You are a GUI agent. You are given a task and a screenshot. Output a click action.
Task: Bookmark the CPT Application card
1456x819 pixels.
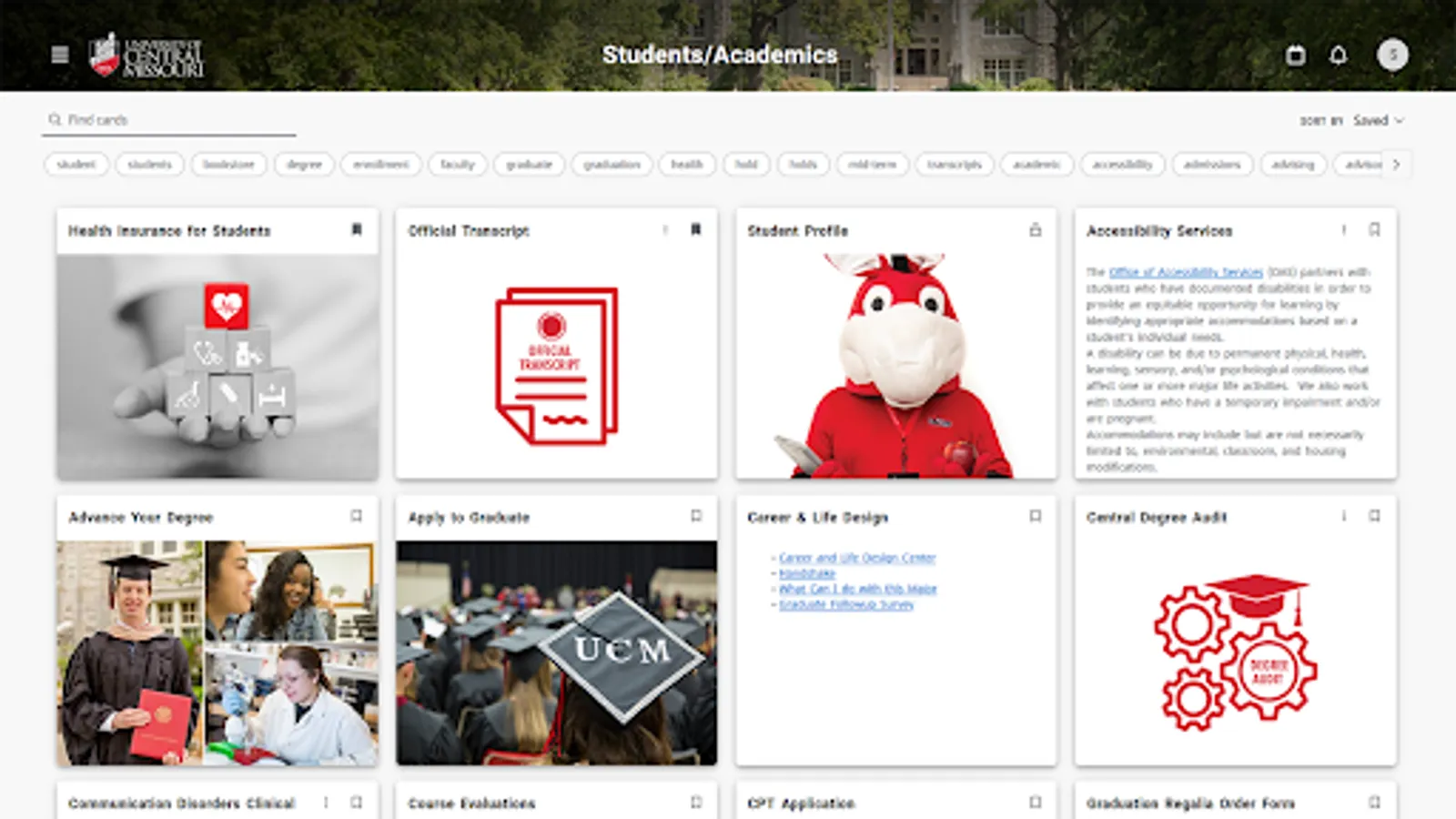pos(1036,803)
